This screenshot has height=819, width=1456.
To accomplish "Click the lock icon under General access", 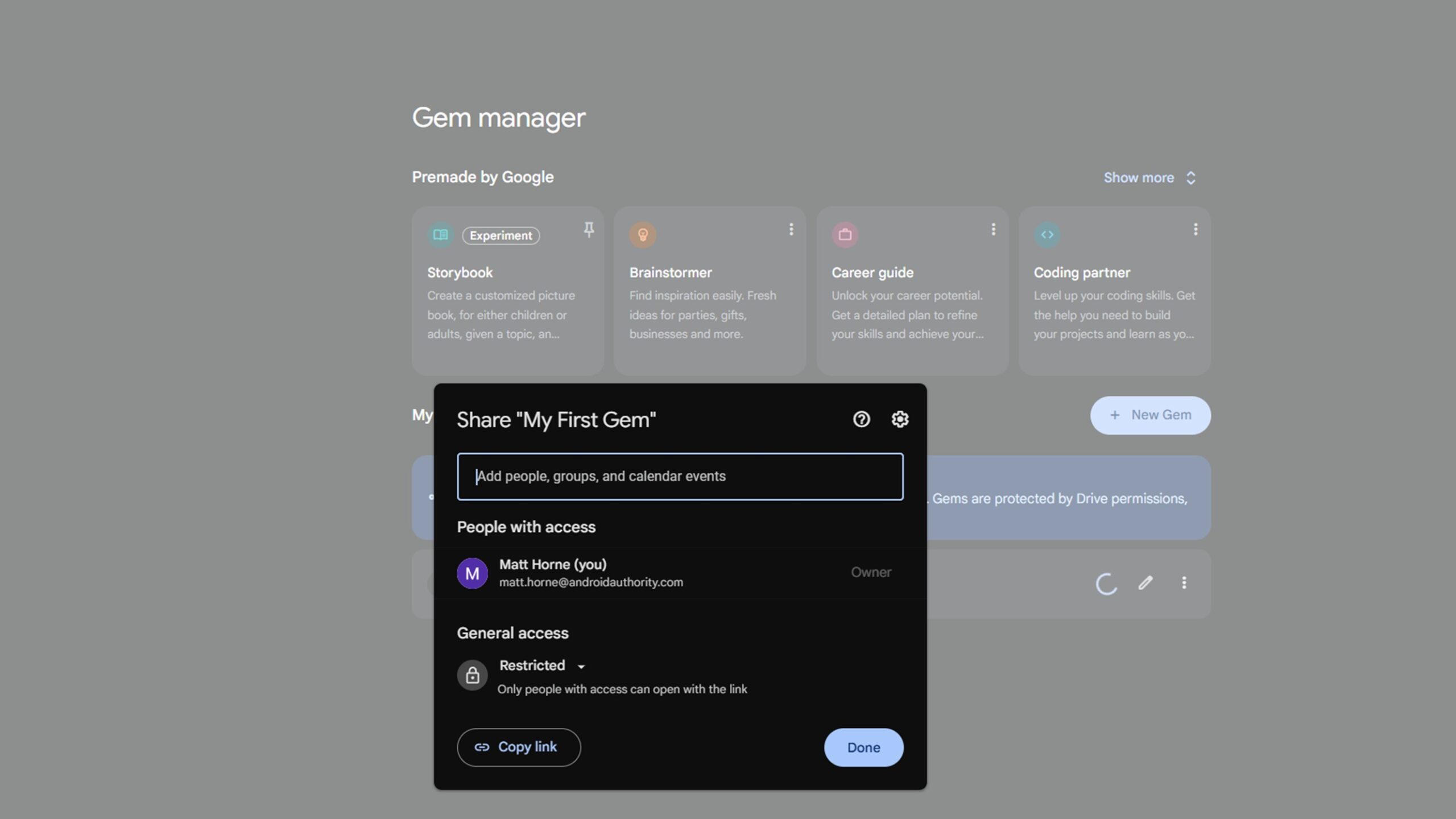I will click(473, 675).
